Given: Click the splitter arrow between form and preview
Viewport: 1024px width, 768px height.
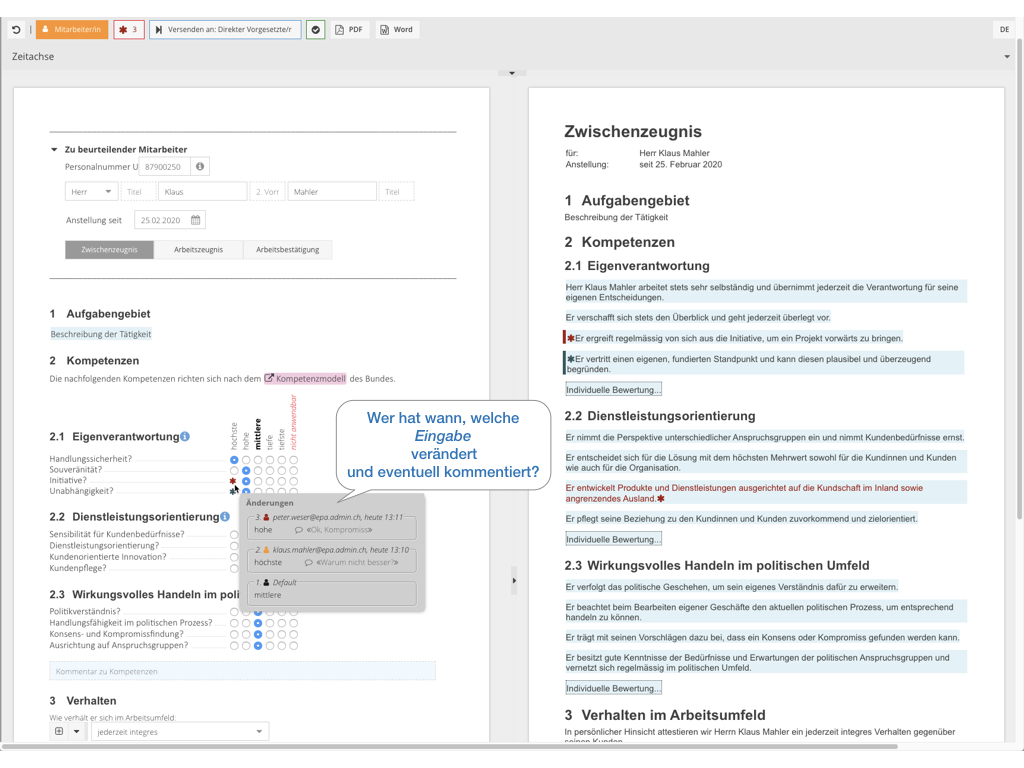Looking at the screenshot, I should pyautogui.click(x=514, y=581).
